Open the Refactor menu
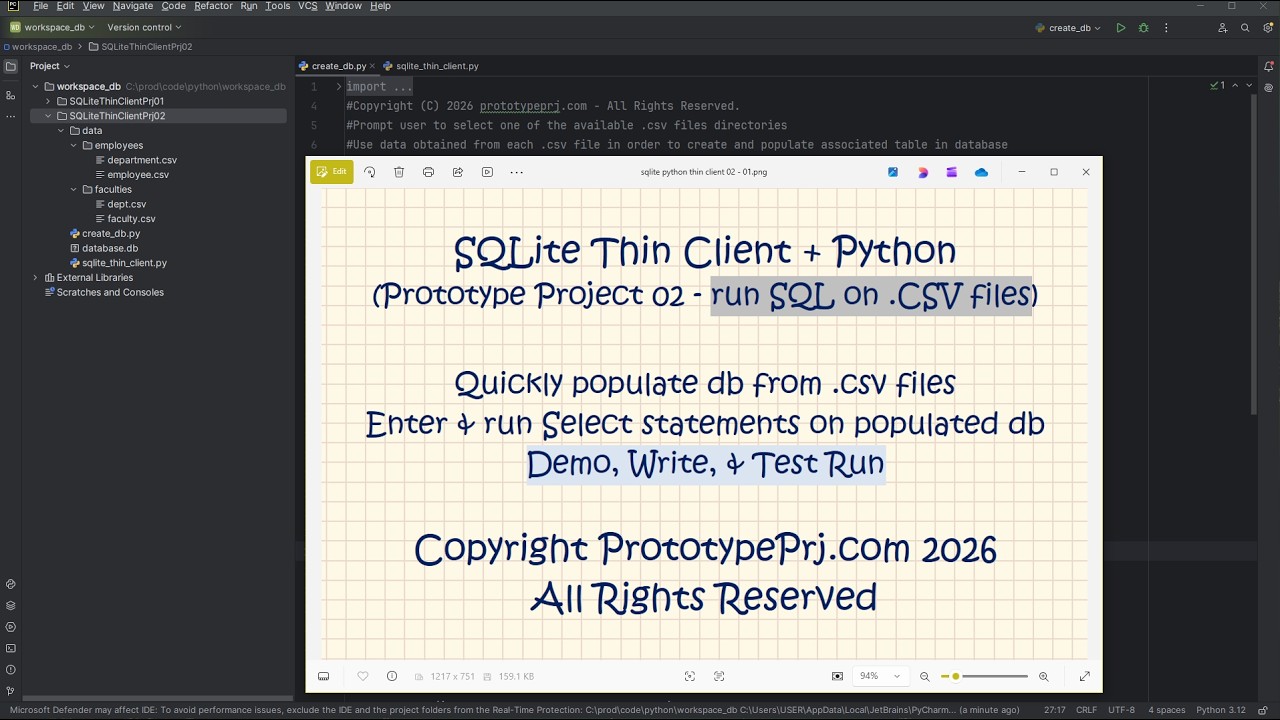Image resolution: width=1280 pixels, height=720 pixels. coord(213,6)
